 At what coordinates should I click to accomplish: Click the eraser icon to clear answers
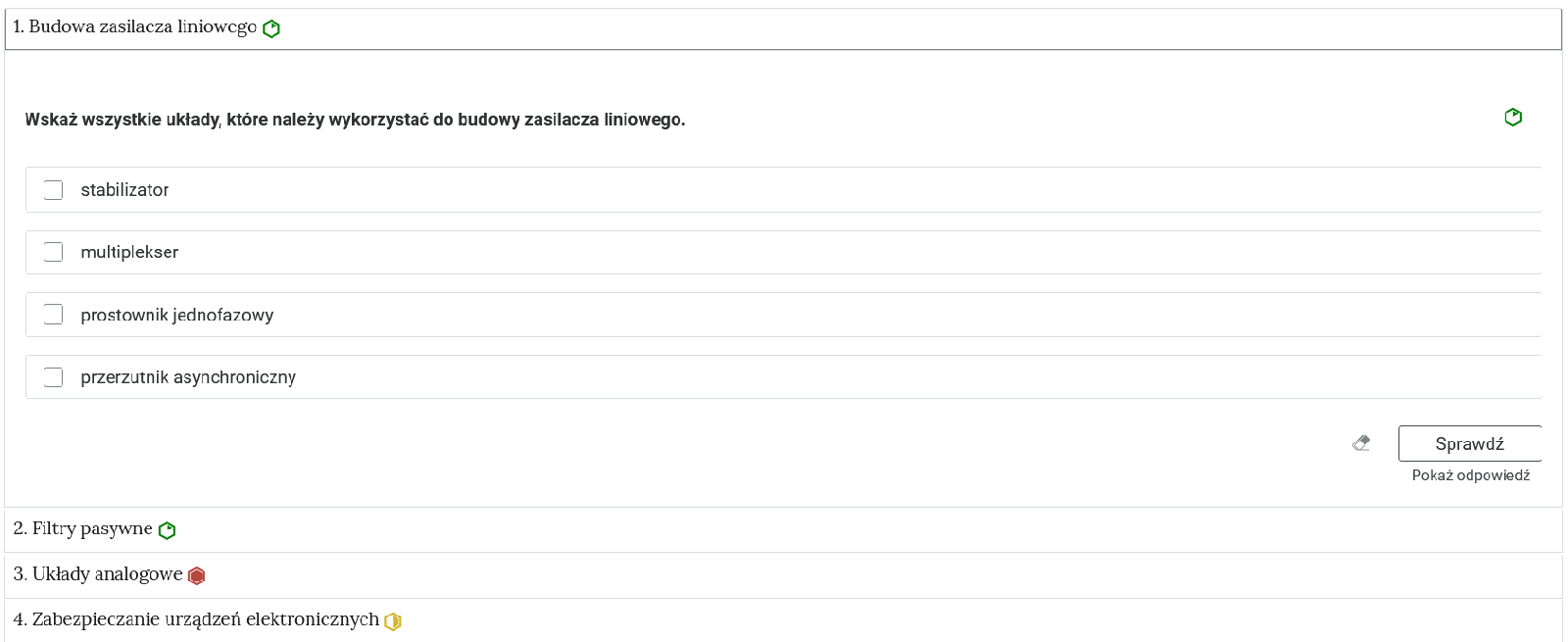(x=1361, y=443)
